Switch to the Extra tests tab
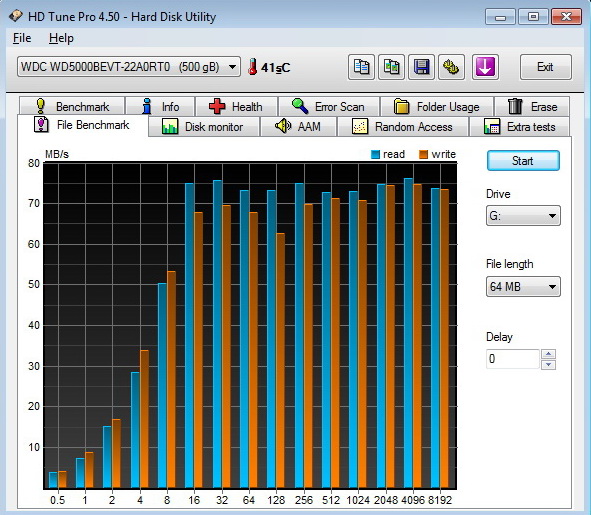The width and height of the screenshot is (591, 515). pyautogui.click(x=519, y=126)
